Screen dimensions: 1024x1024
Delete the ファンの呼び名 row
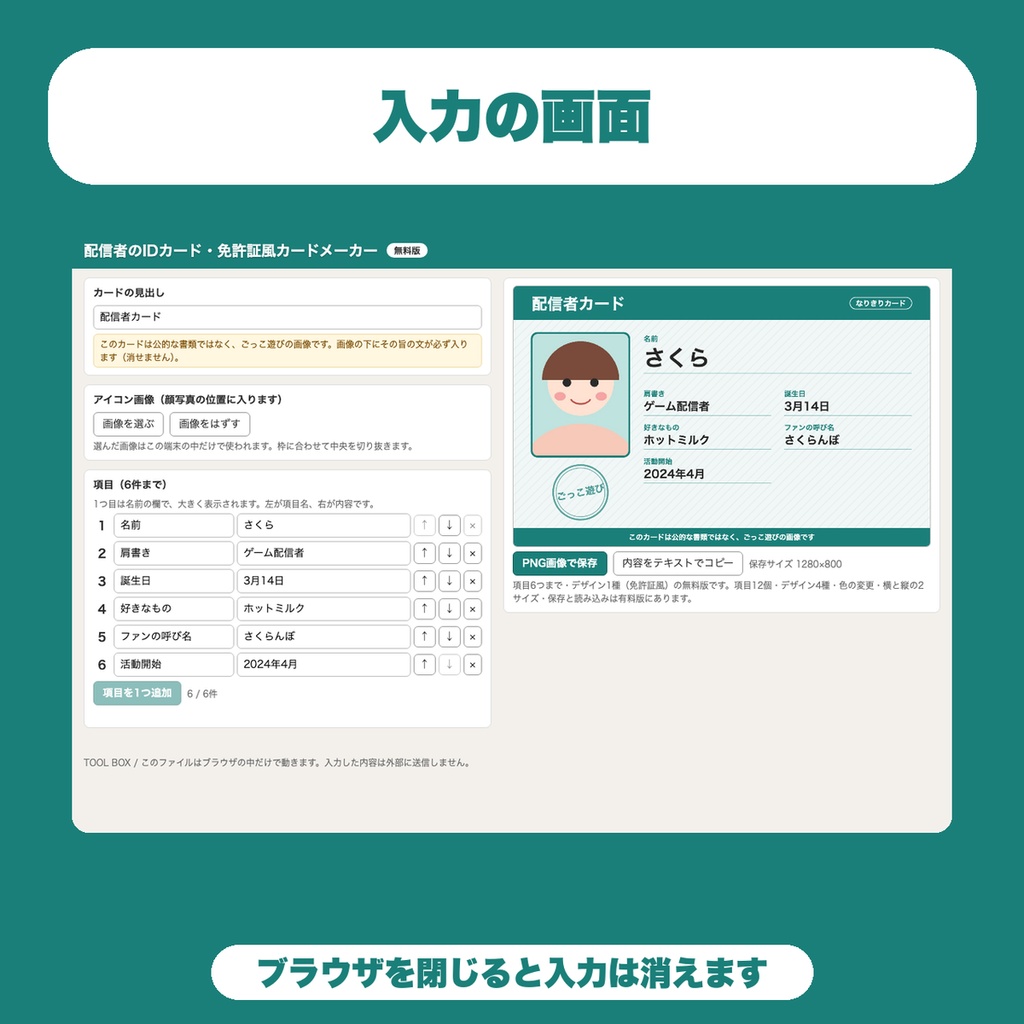coord(473,637)
